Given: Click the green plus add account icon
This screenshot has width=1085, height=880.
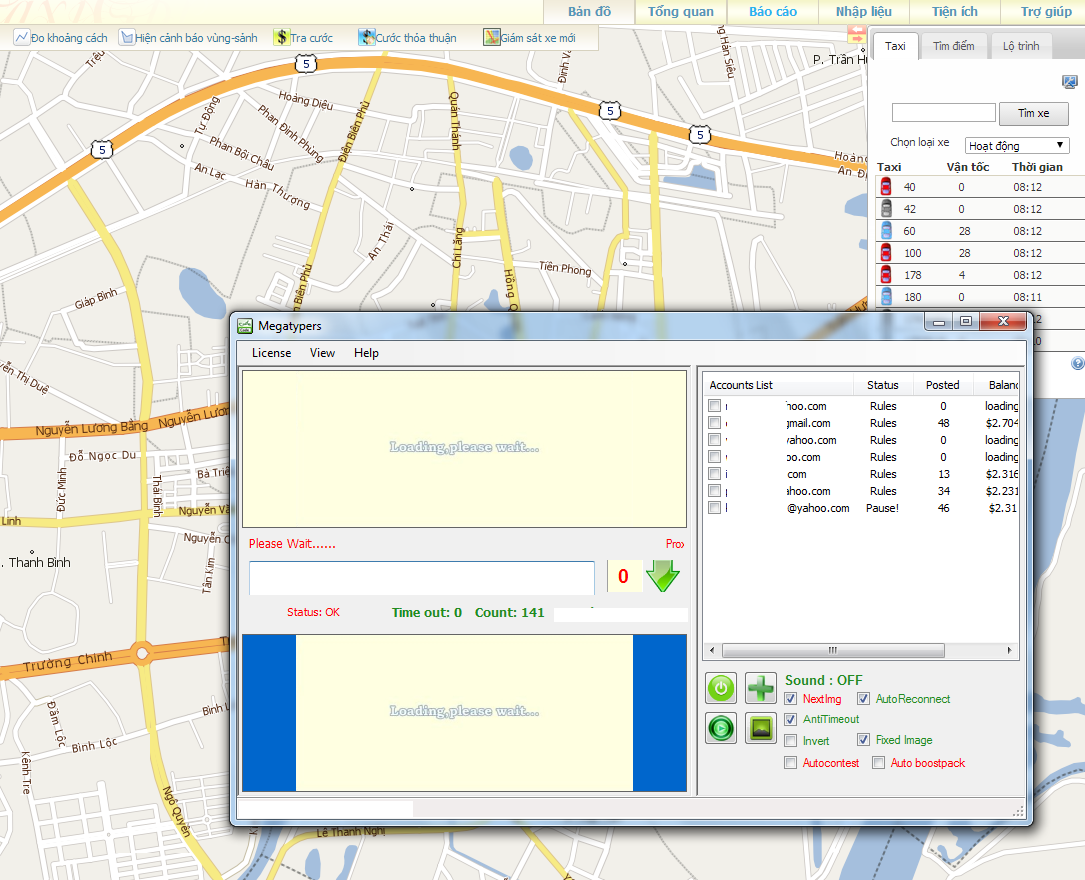Looking at the screenshot, I should point(761,688).
